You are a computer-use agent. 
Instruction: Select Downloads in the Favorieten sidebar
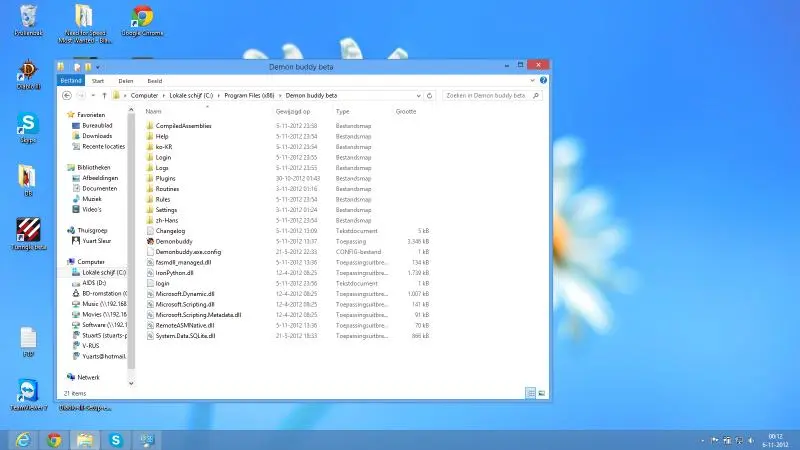97,136
